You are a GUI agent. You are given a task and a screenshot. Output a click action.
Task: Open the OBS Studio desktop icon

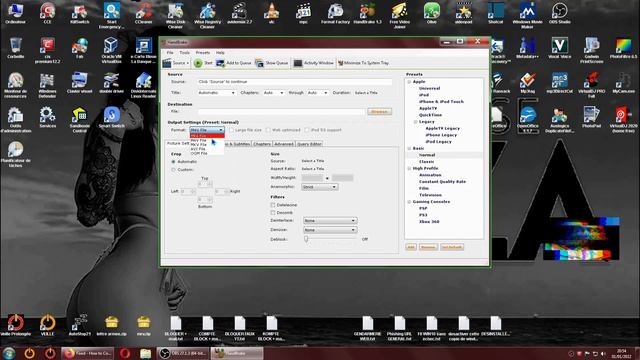[x=559, y=13]
